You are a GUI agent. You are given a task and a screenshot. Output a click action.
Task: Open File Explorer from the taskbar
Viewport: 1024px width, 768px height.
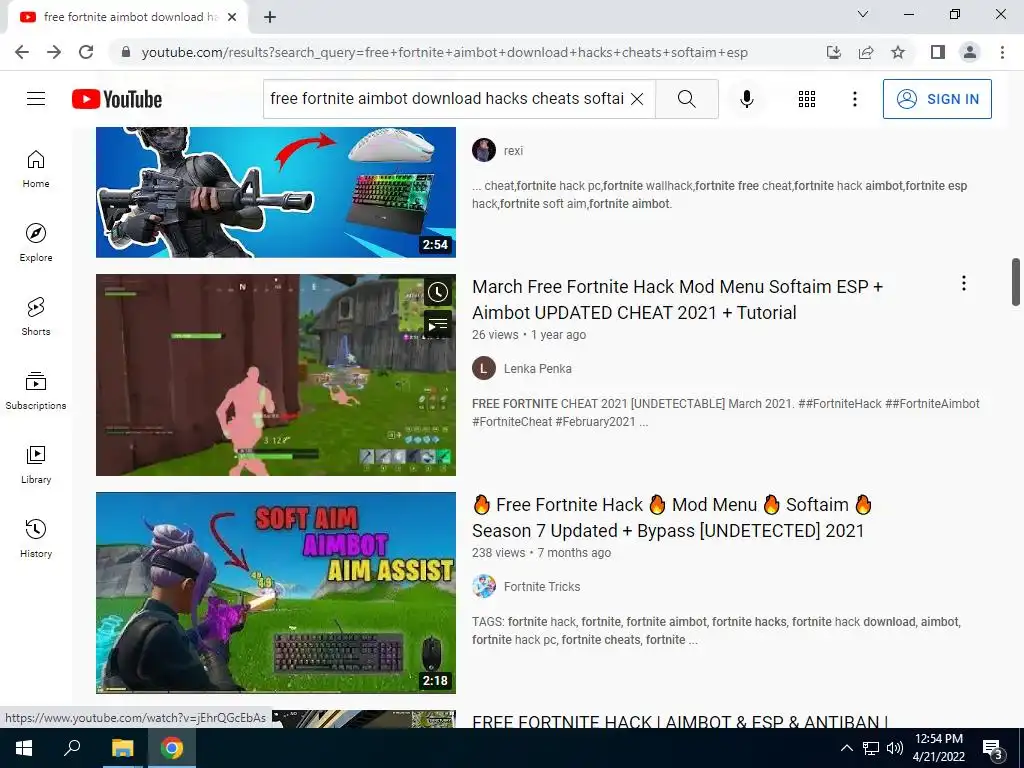122,748
